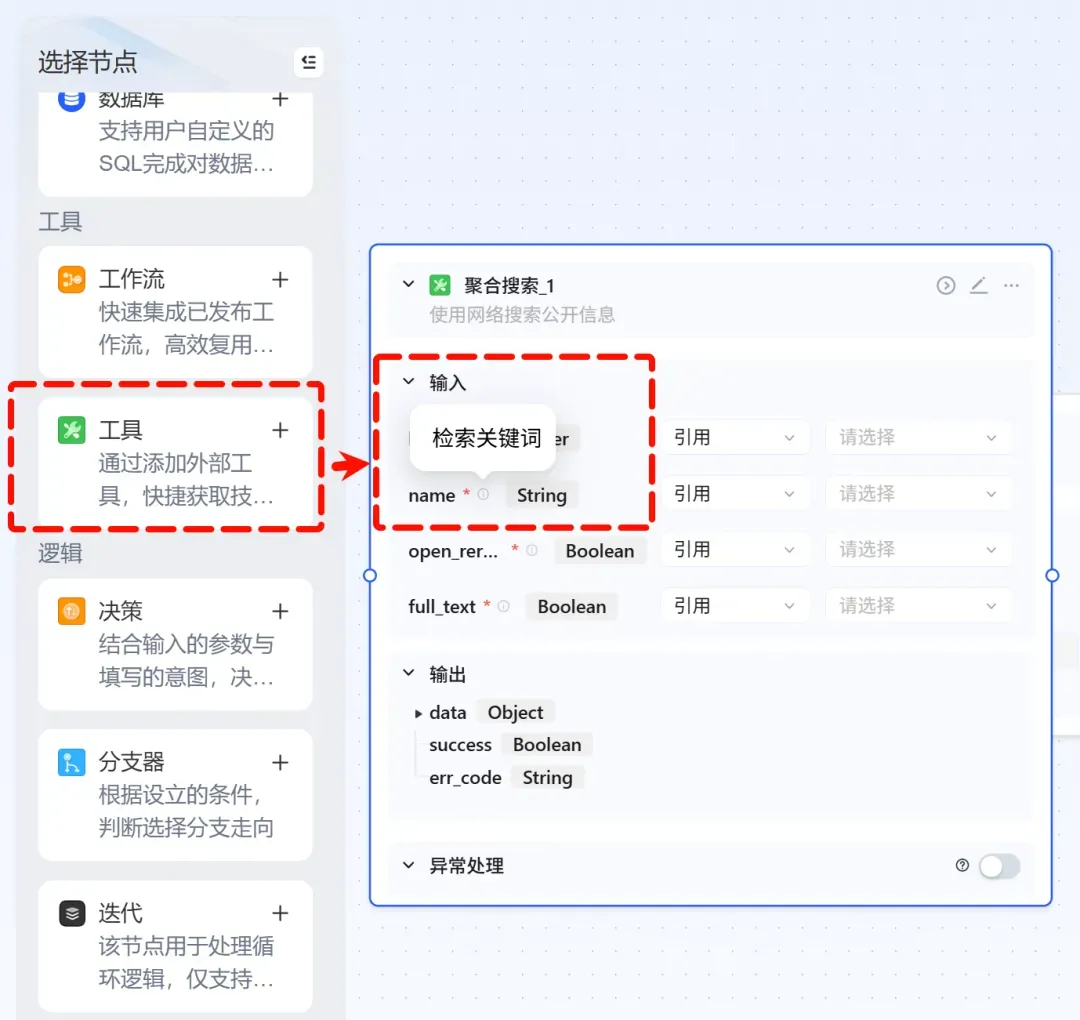Add the 分支器 node with its plus icon
This screenshot has height=1020, width=1080.
(x=280, y=762)
